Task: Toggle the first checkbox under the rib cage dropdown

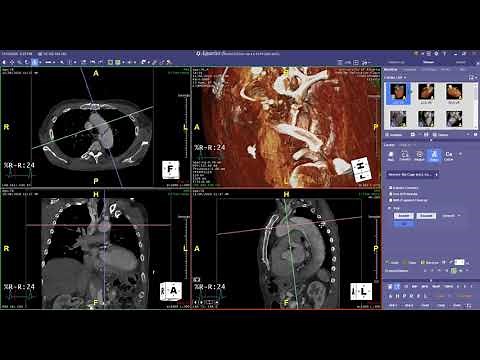Action: pos(391,188)
